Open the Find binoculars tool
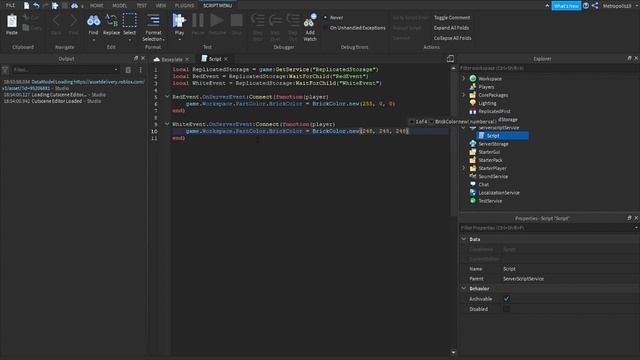Screen dimensions: 640x360 [93, 20]
